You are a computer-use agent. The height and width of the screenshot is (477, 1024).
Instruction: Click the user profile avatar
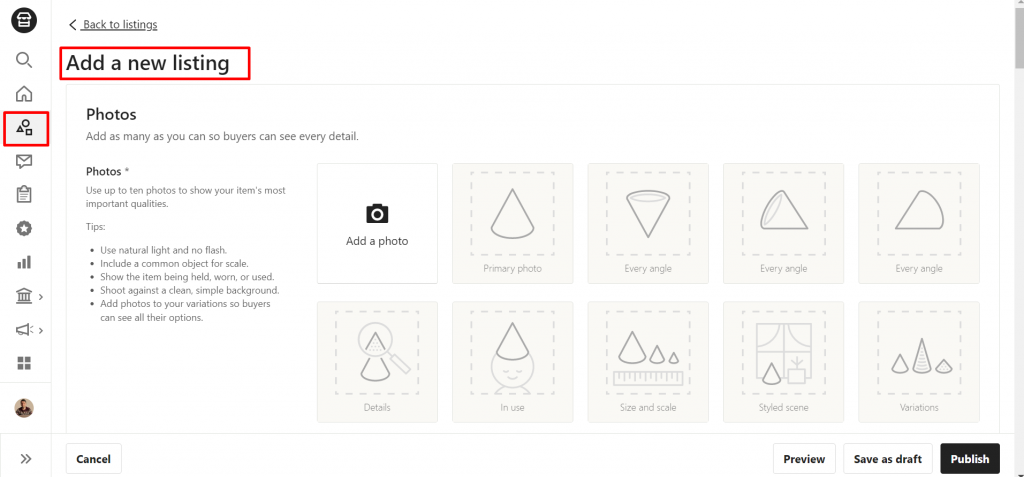[x=24, y=408]
